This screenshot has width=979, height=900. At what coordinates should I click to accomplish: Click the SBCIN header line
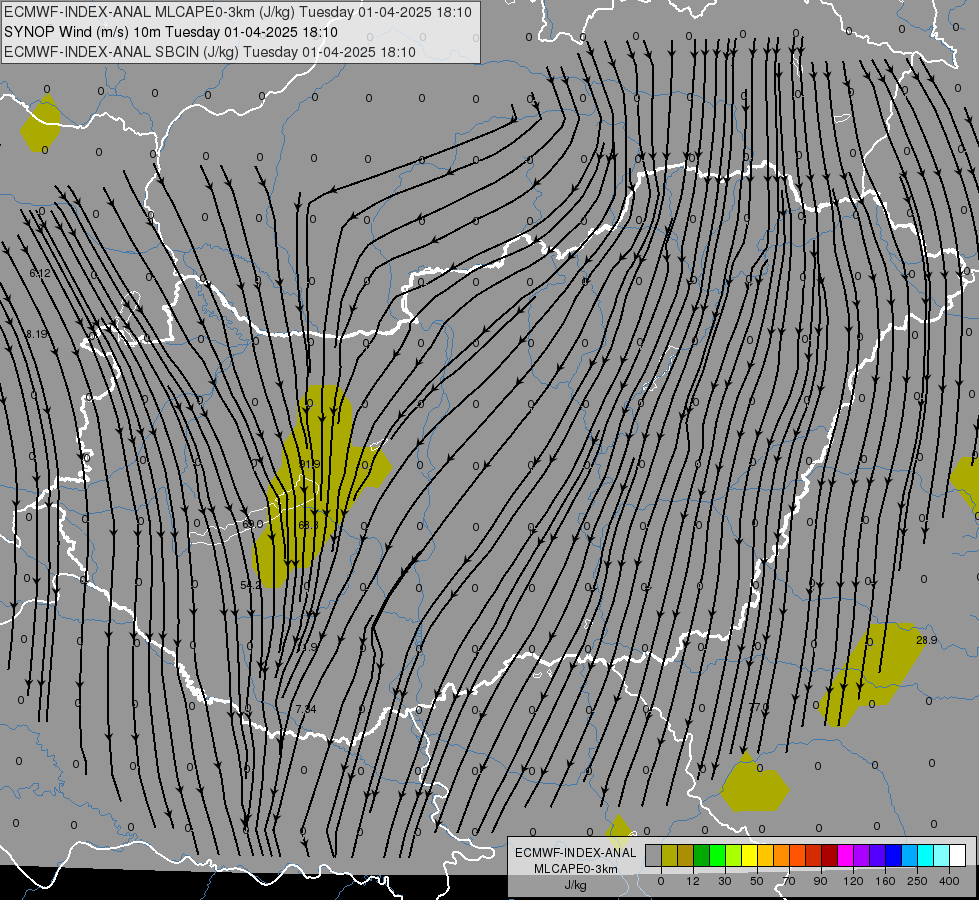pyautogui.click(x=210, y=52)
